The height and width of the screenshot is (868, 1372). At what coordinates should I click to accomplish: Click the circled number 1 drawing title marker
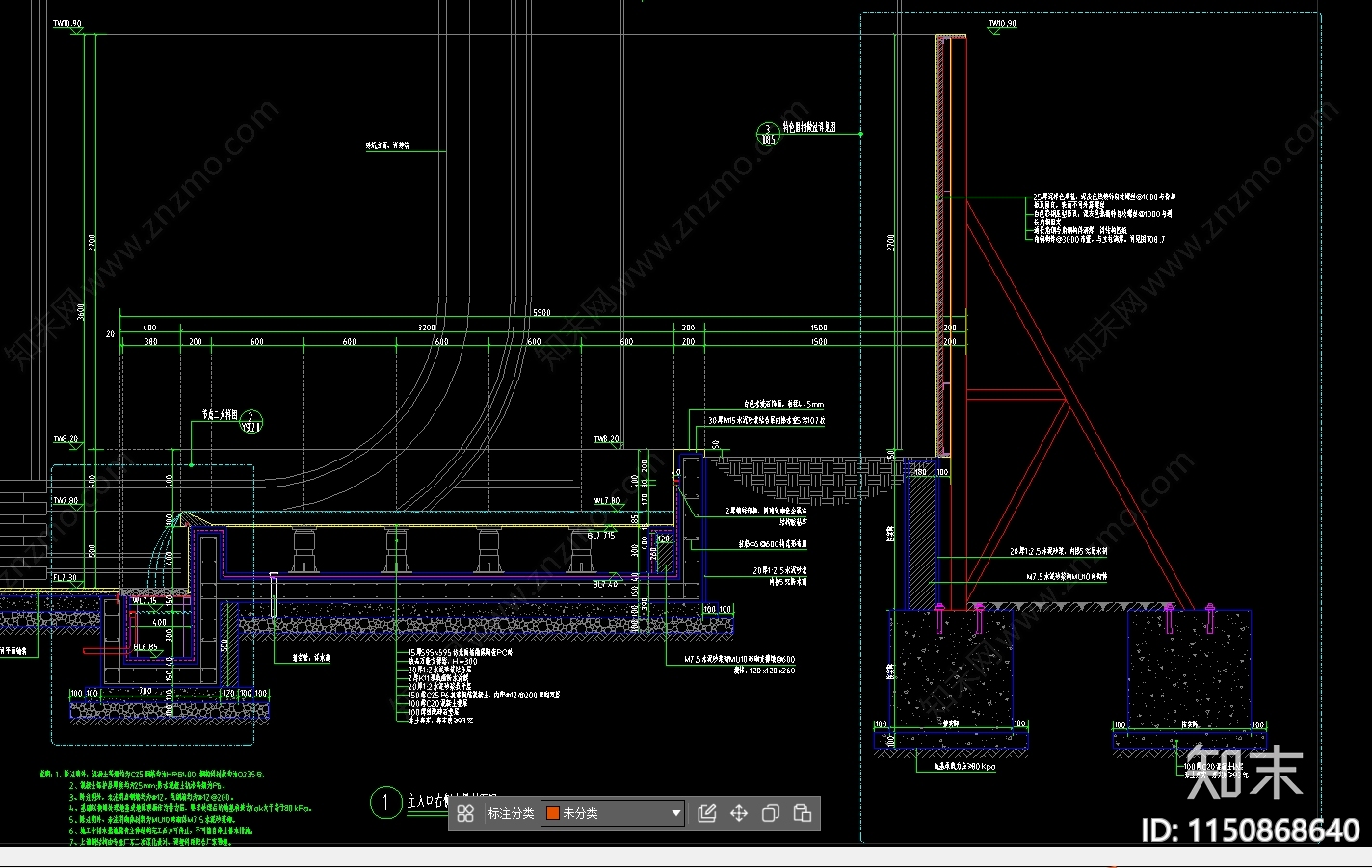pos(386,802)
